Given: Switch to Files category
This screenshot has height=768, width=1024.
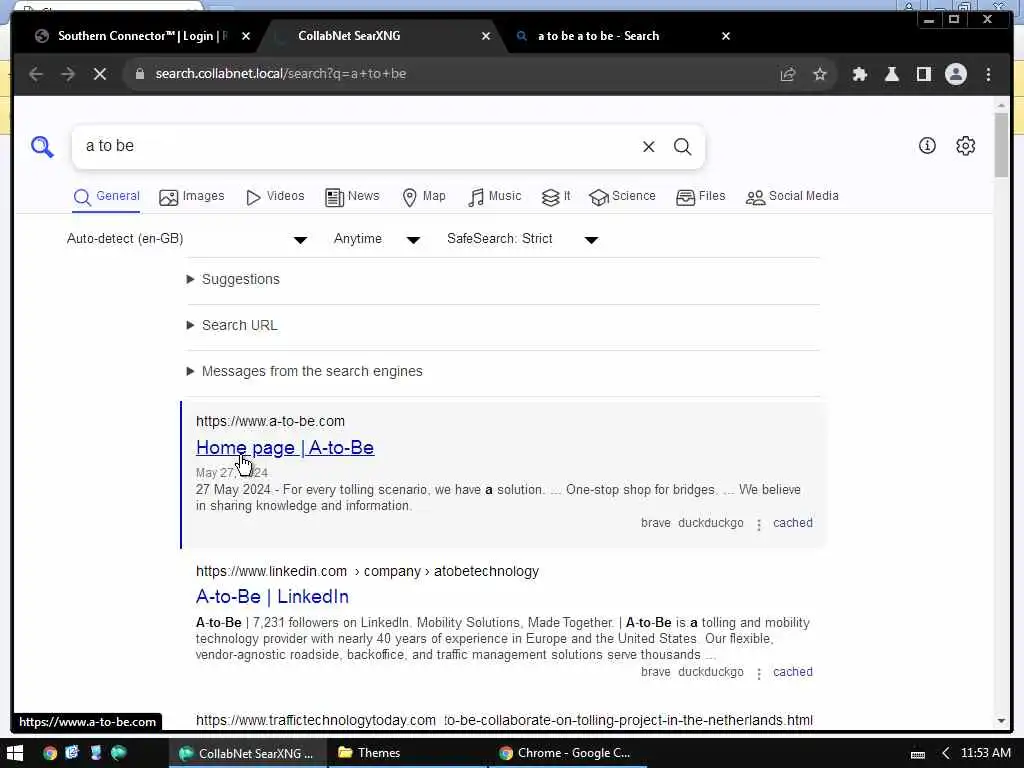Looking at the screenshot, I should pos(701,197).
